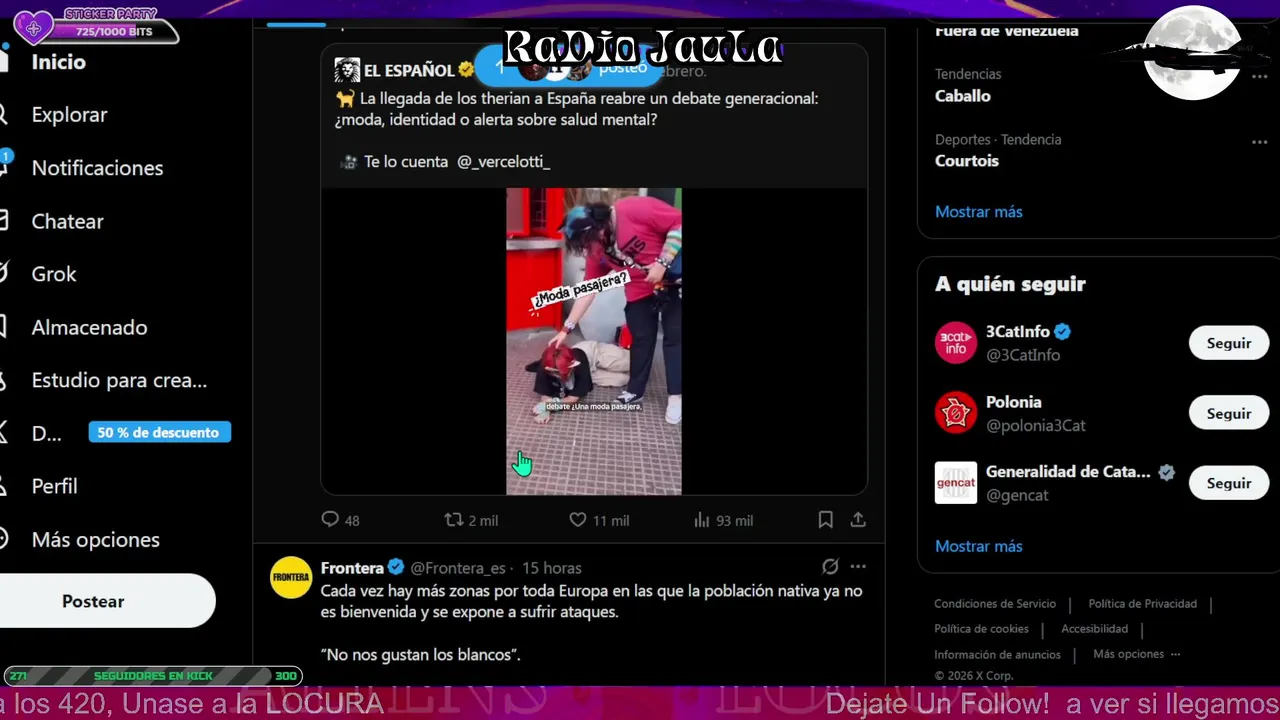Open the @polonia3Cat handle

pyautogui.click(x=1036, y=425)
